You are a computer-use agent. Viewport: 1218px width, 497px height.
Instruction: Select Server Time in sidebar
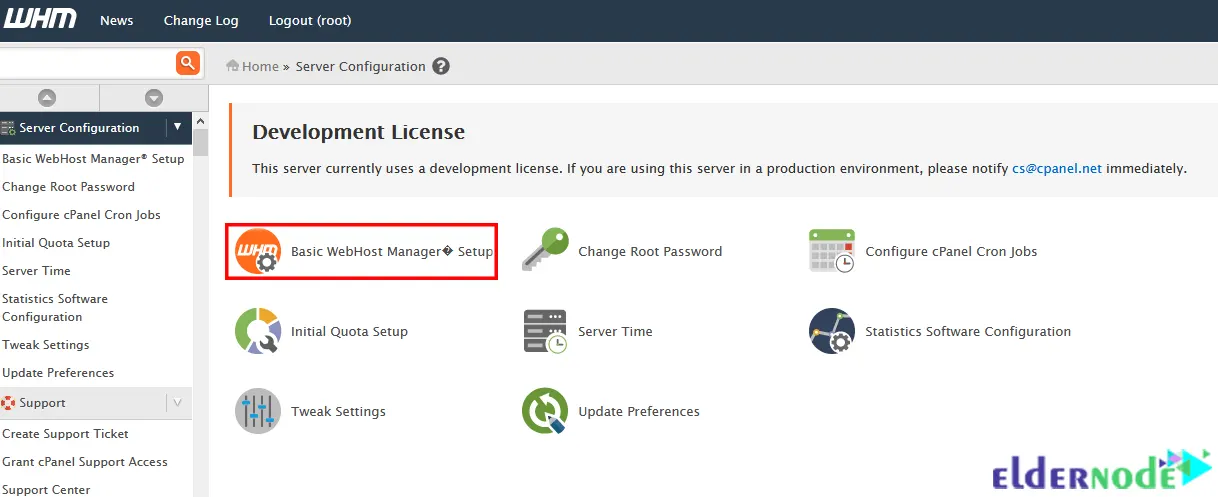(36, 270)
